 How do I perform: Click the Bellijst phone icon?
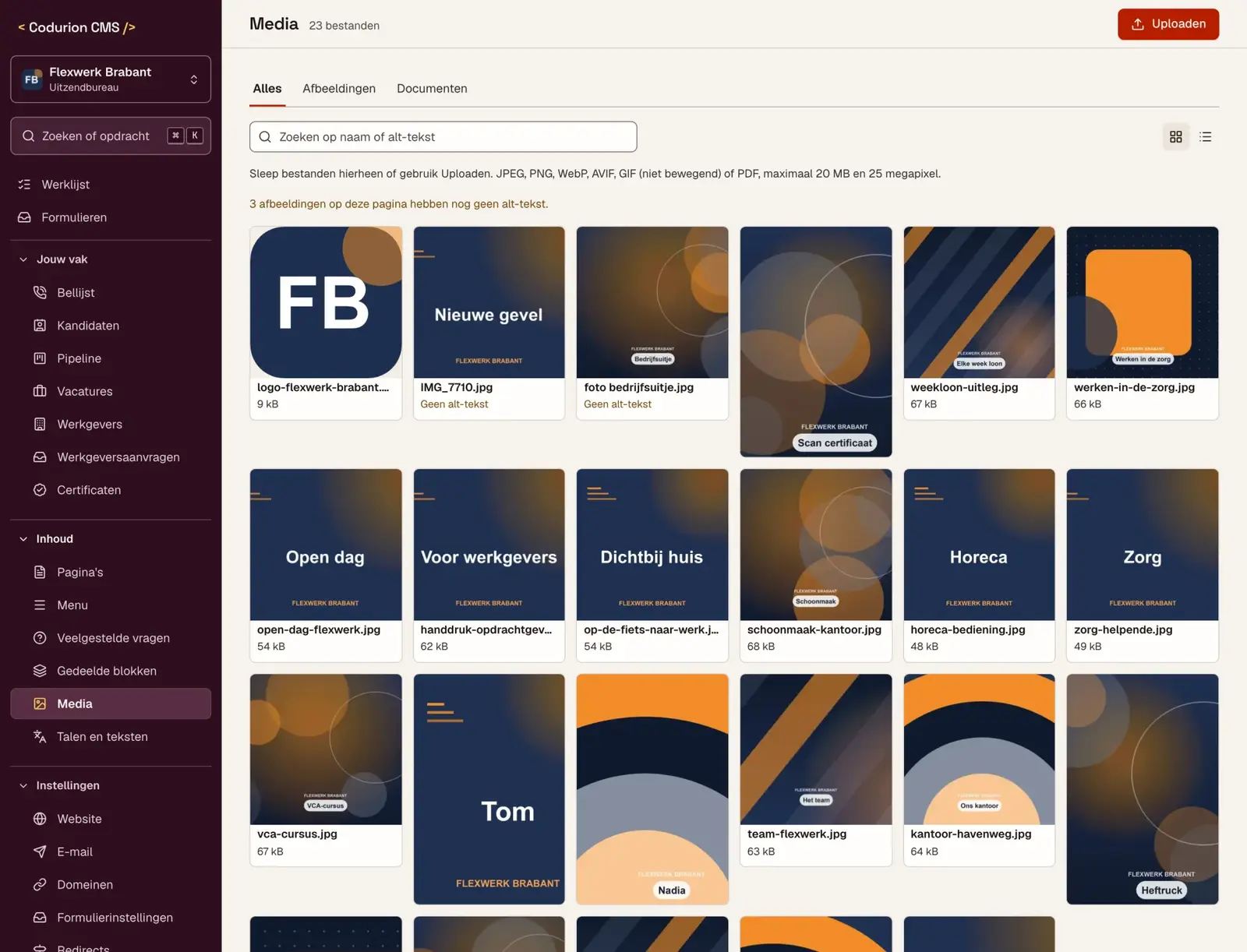40,293
